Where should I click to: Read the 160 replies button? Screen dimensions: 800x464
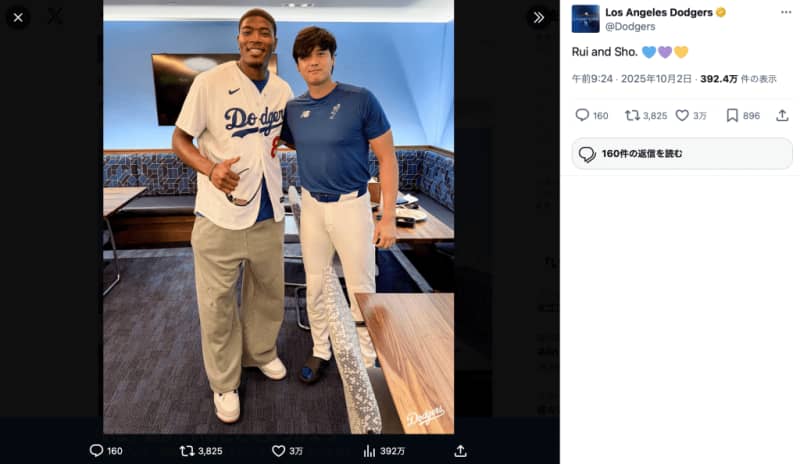pos(682,153)
